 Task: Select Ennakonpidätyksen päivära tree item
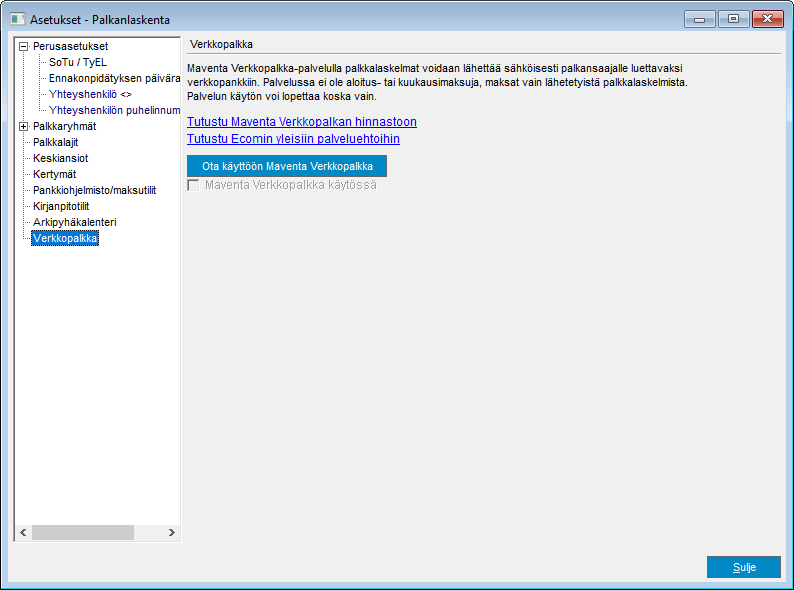[x=114, y=78]
